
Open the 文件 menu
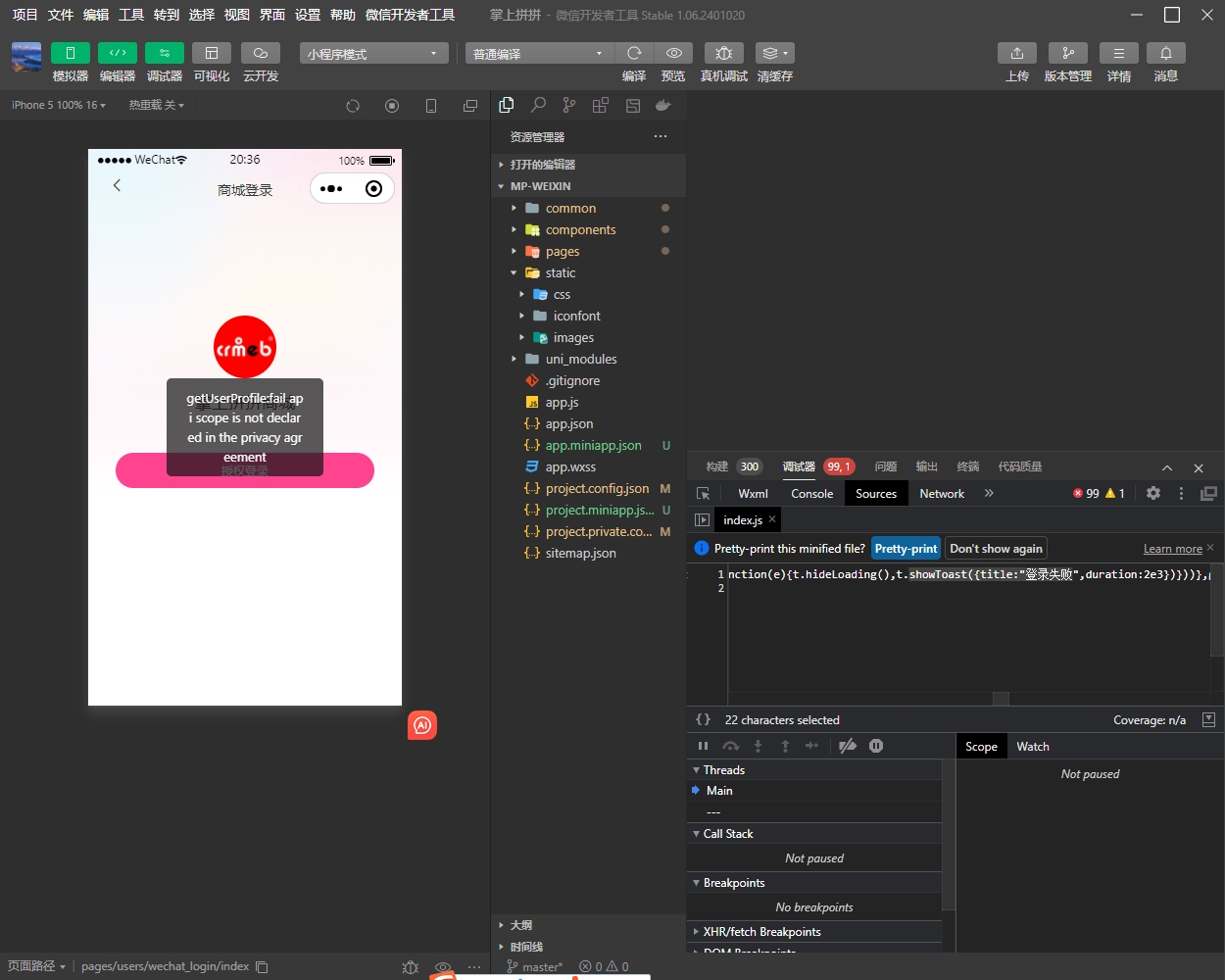coord(61,15)
